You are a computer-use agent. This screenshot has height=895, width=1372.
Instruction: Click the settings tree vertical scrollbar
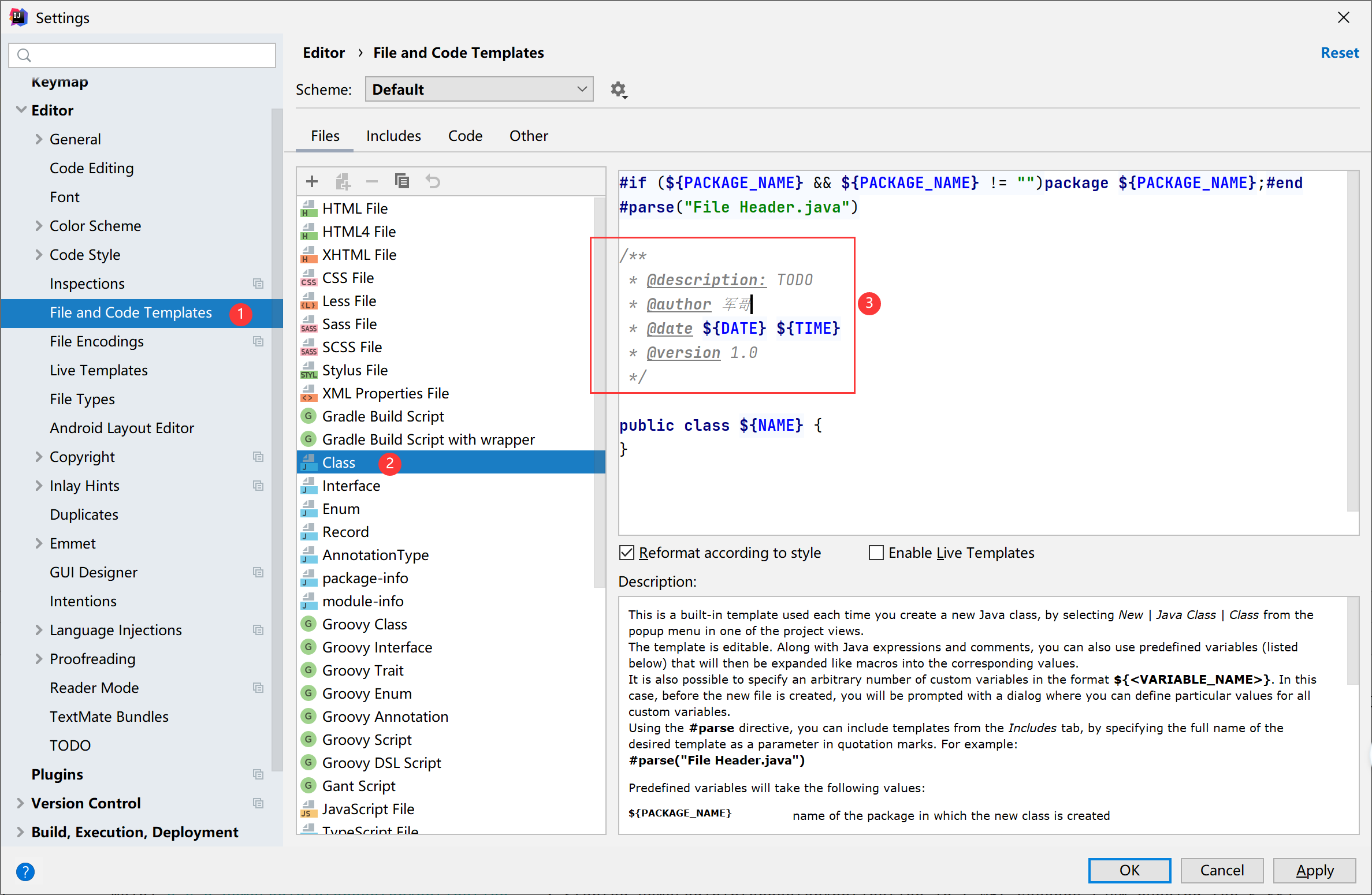click(x=277, y=439)
